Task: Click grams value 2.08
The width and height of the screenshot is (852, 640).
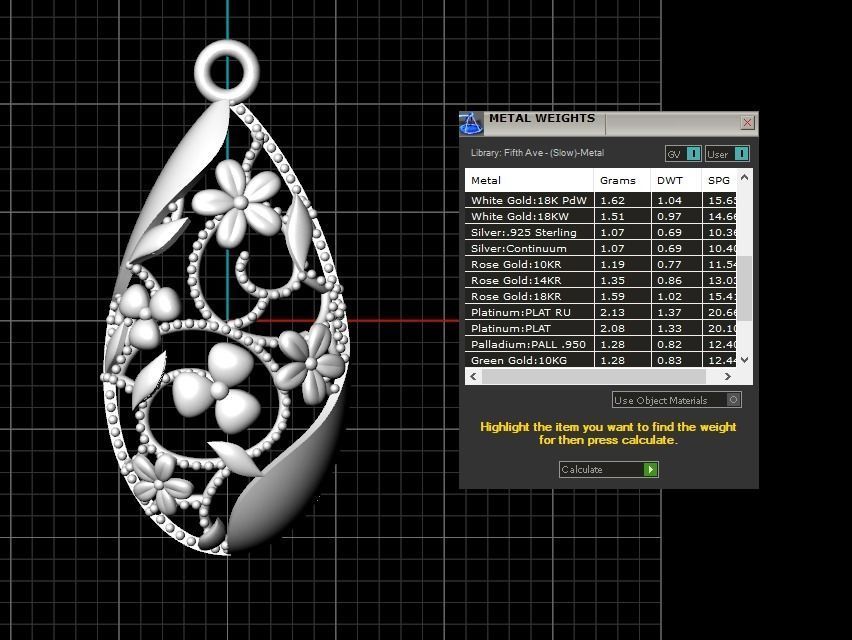Action: pyautogui.click(x=612, y=328)
